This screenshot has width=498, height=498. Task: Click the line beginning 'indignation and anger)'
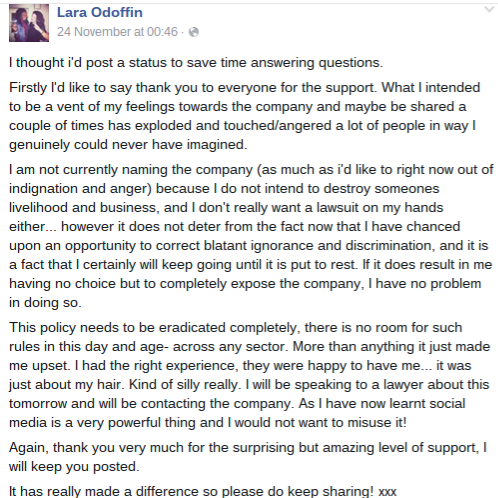click(224, 189)
